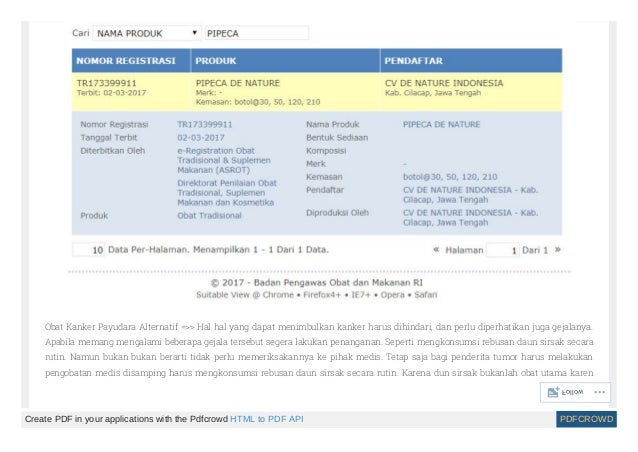Click the Diterbitkan Oleh label

[113, 151]
